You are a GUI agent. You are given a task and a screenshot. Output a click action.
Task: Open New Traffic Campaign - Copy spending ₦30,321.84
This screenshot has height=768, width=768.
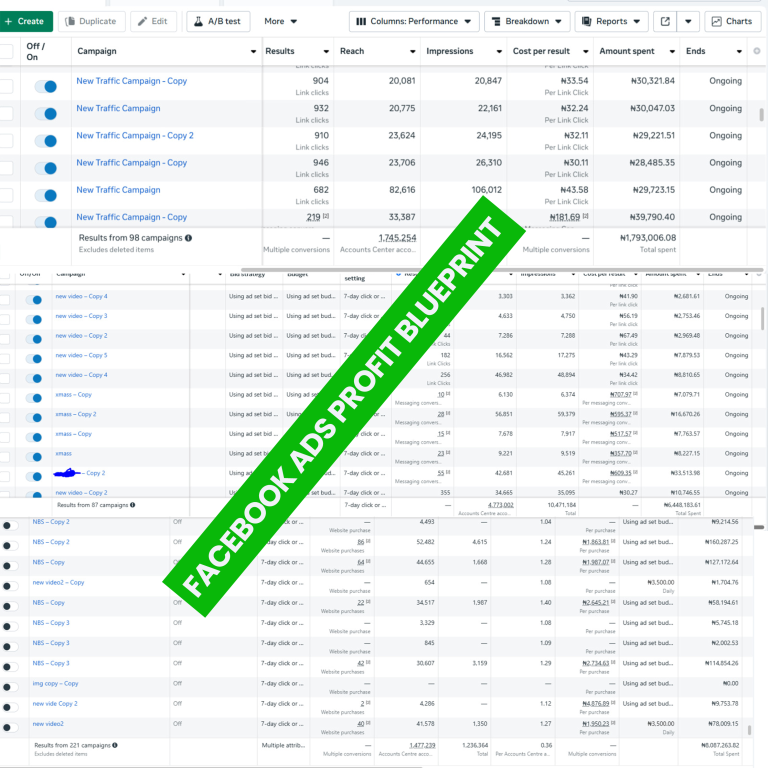[131, 81]
